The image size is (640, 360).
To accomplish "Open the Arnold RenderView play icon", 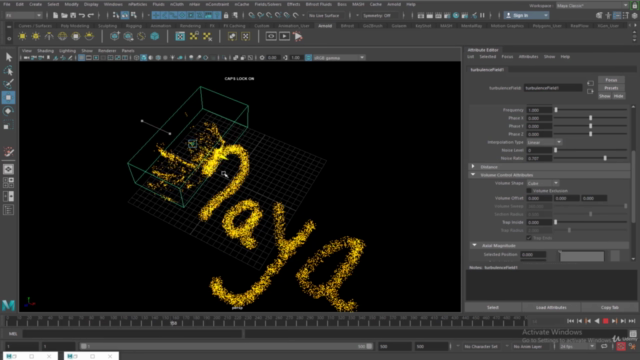I will (x=284, y=36).
